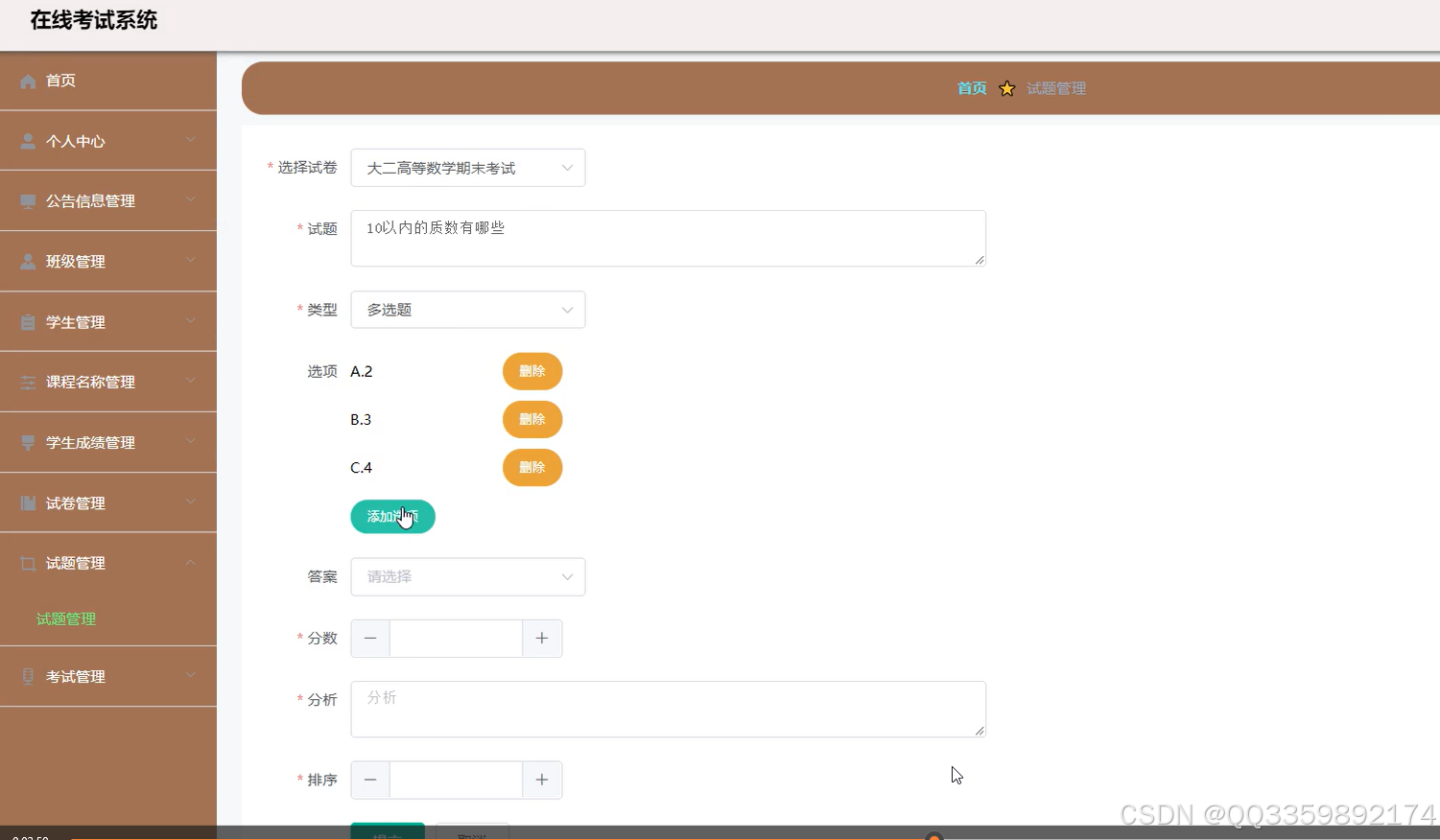Viewport: 1440px width, 840px height.
Task: Delete option A.2
Action: click(x=532, y=371)
